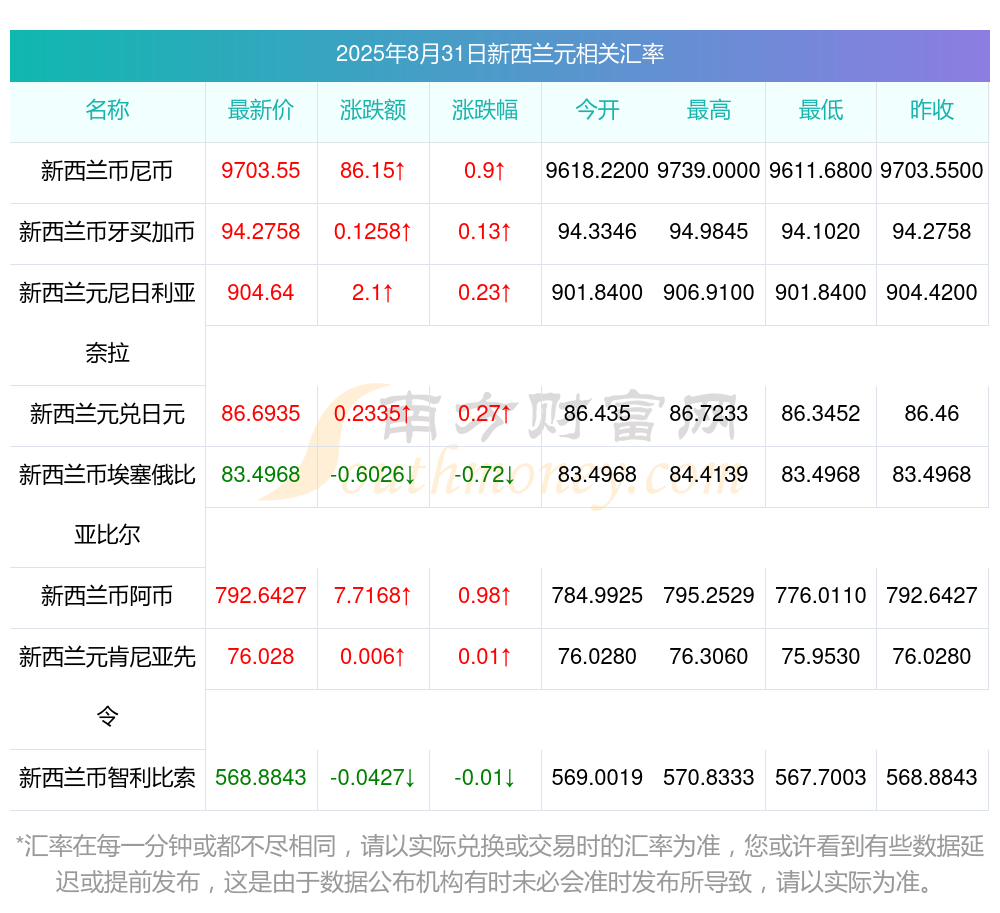Click latest price 76.028
Screen dimensions: 1000x913
pyautogui.click(x=261, y=657)
